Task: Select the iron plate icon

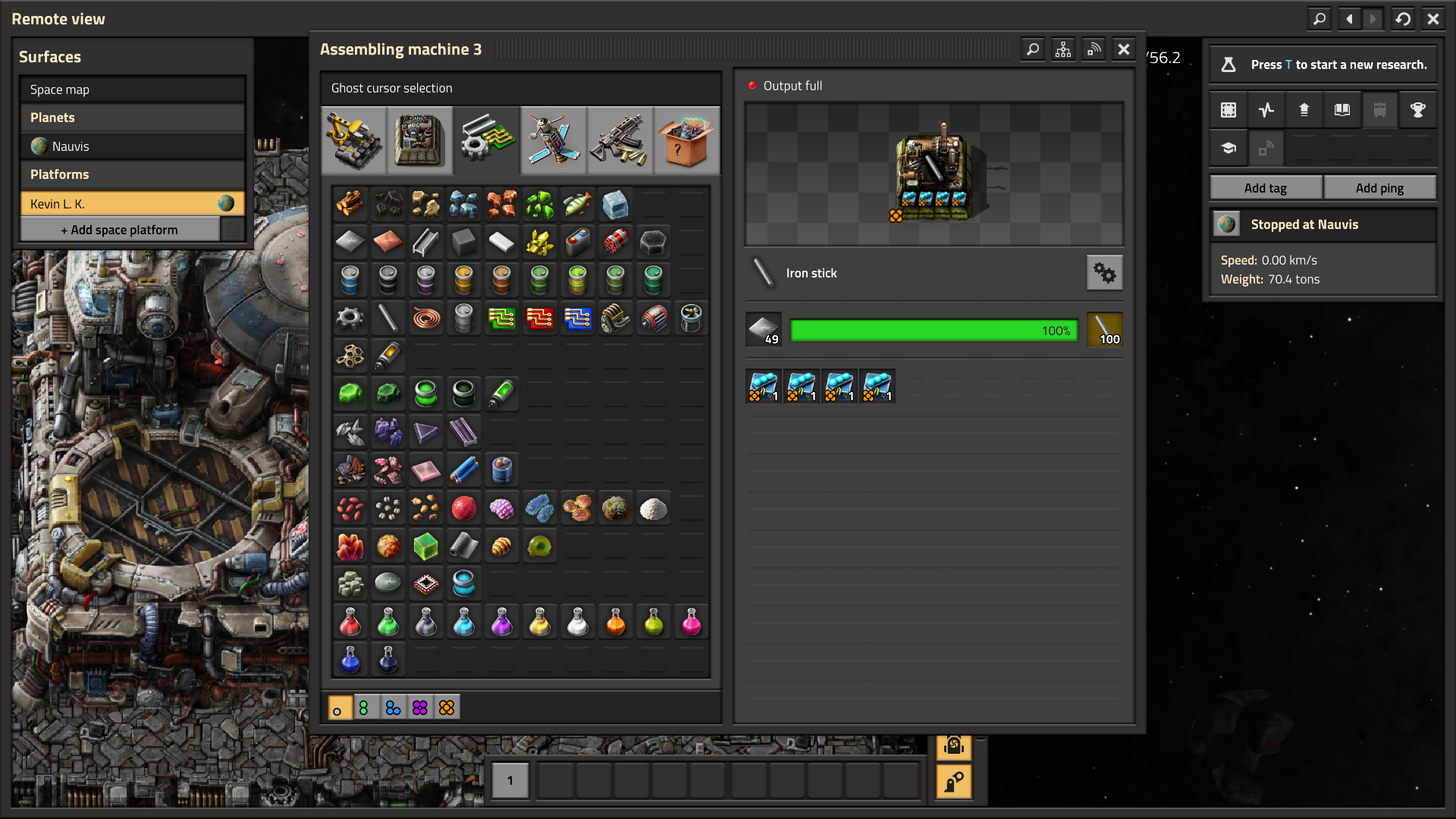Action: [350, 242]
